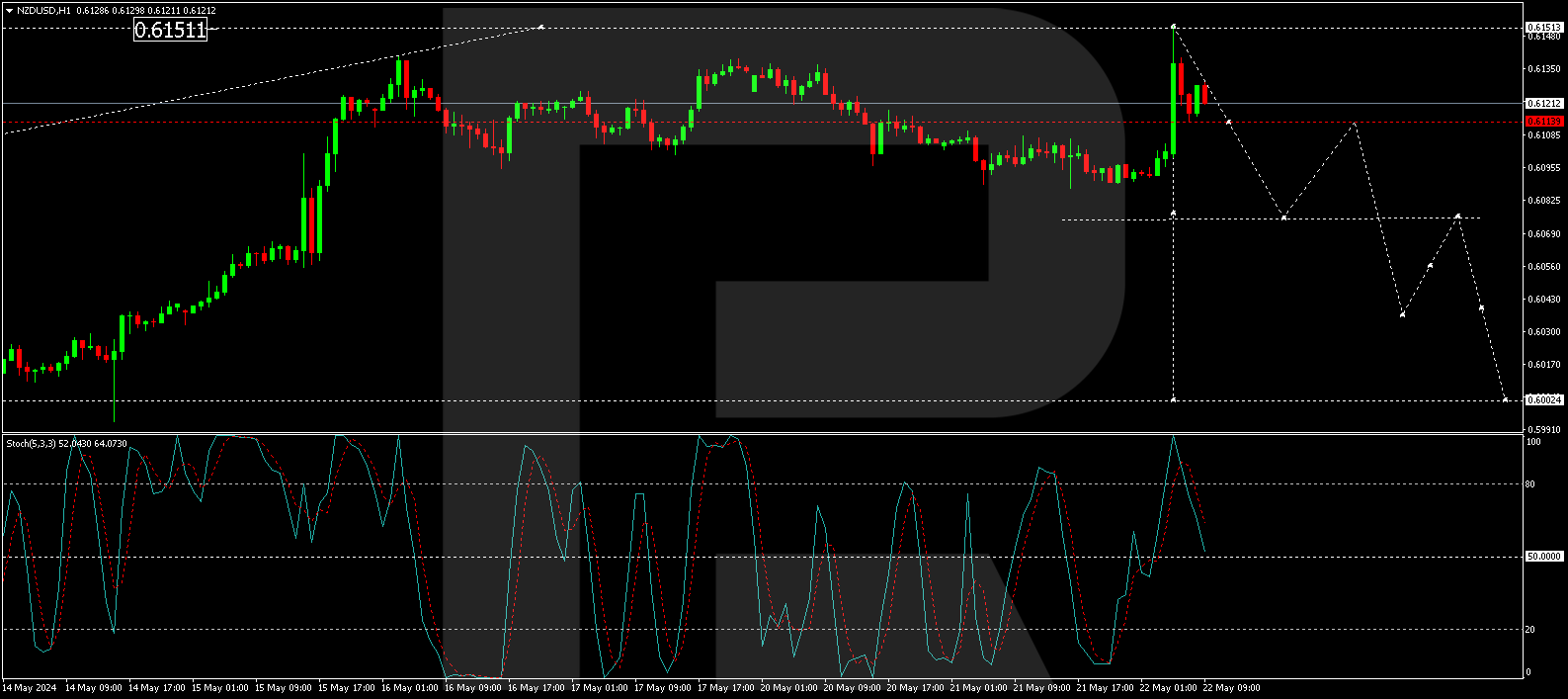
Task: Click the 0.61513 price marker on the scale
Action: [x=1544, y=28]
